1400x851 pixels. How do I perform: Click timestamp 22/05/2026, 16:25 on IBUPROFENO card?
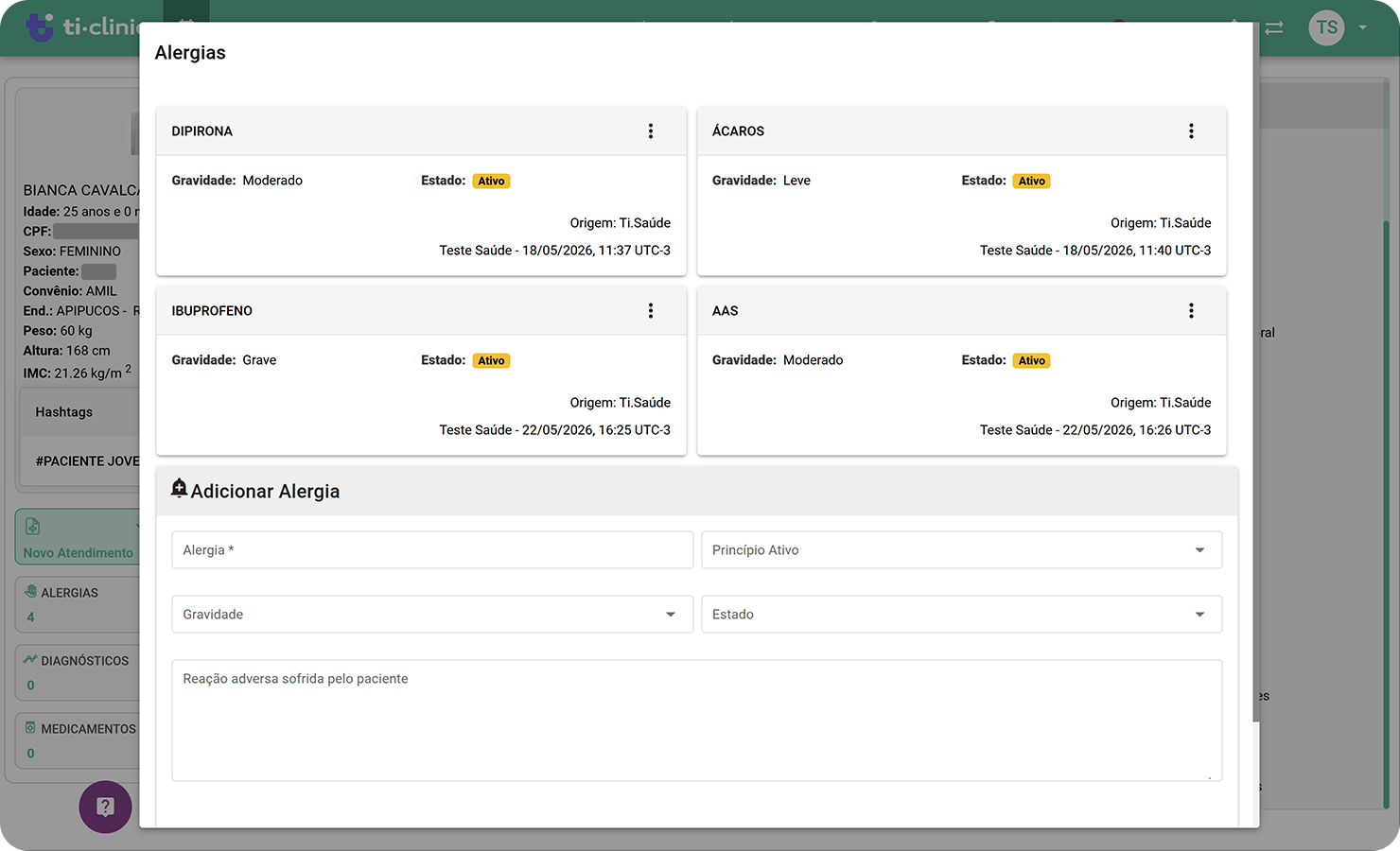[x=596, y=430]
